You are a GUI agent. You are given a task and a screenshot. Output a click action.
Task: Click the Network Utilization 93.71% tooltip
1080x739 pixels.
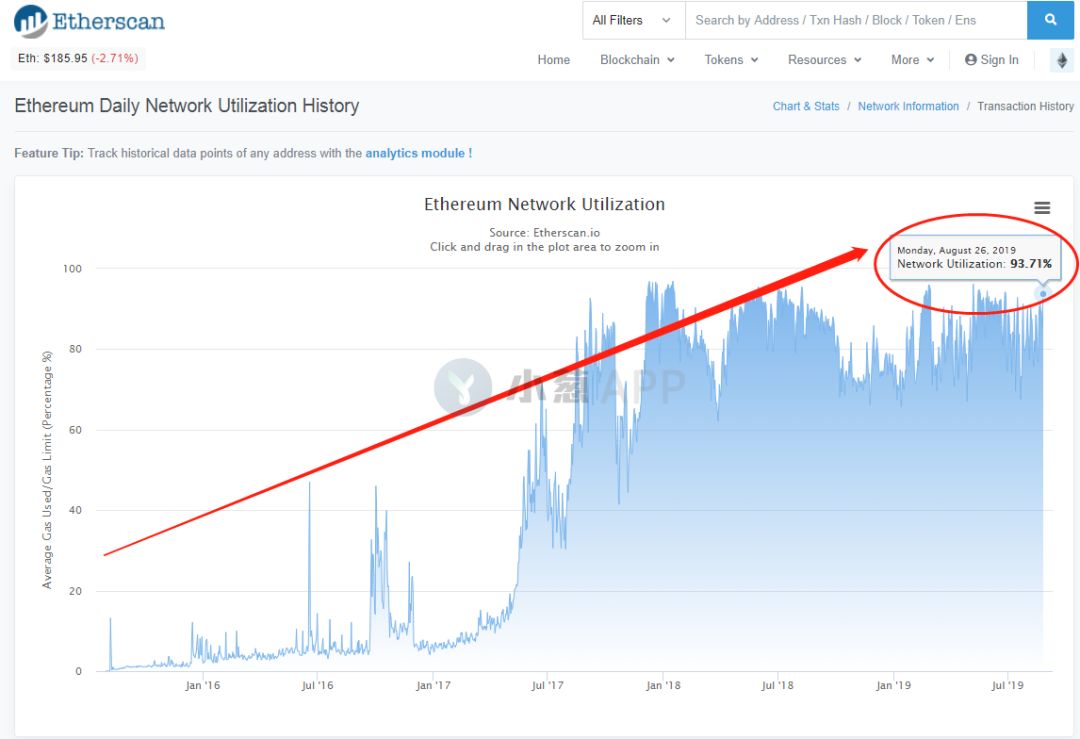click(974, 258)
